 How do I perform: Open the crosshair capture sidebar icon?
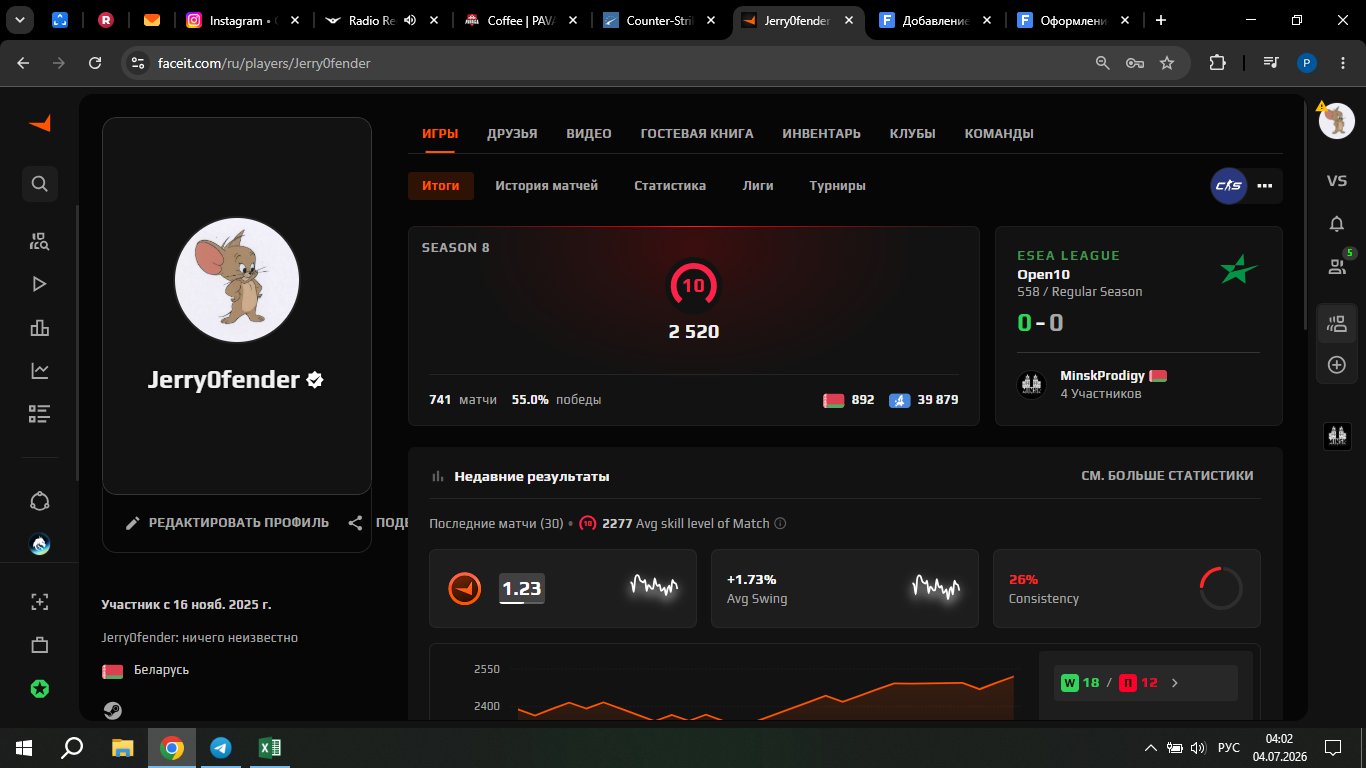tap(40, 601)
